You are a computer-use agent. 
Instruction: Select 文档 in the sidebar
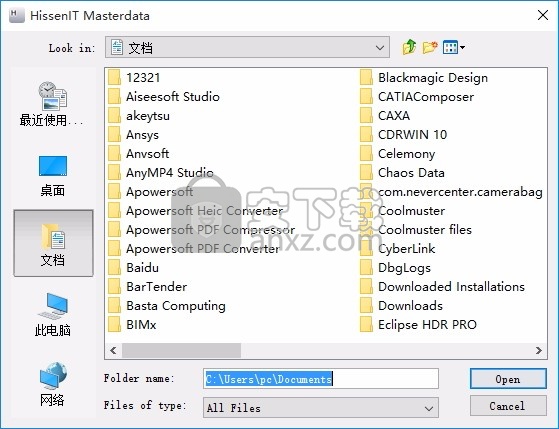(53, 243)
